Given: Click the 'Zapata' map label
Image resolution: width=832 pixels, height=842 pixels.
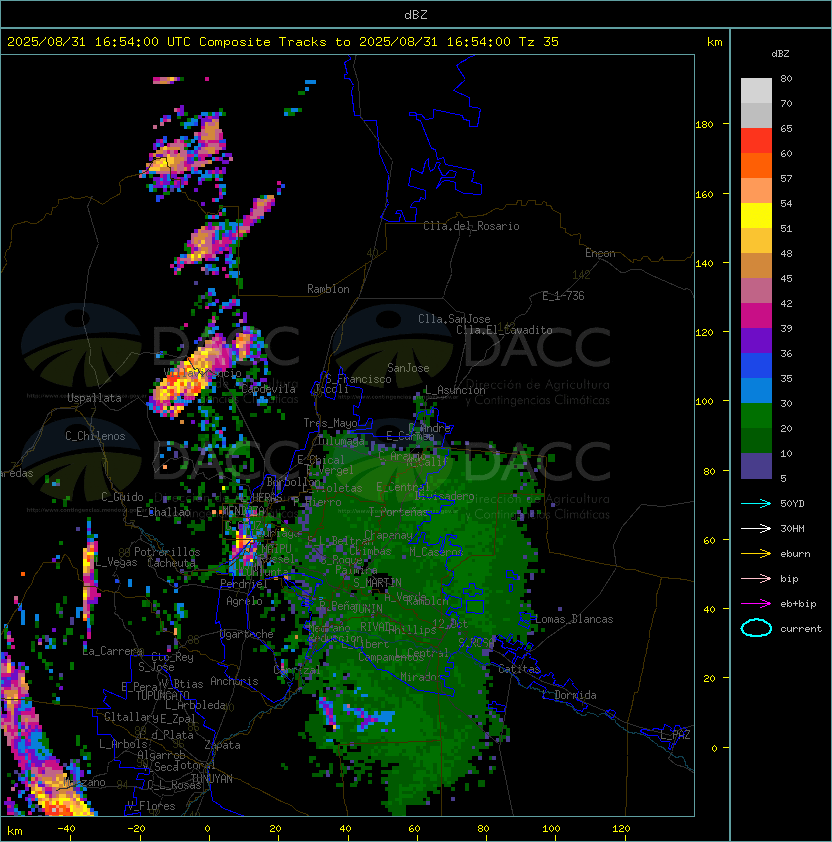Looking at the screenshot, I should pyautogui.click(x=222, y=745).
